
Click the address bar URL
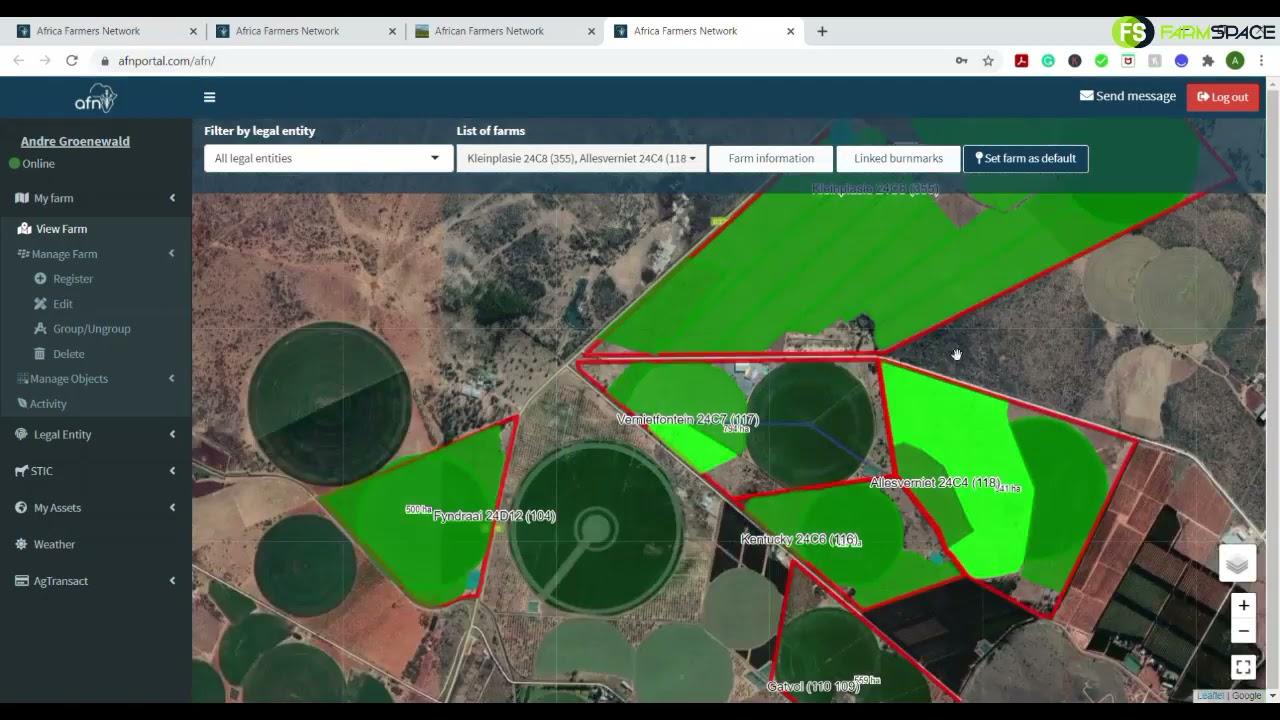(166, 61)
